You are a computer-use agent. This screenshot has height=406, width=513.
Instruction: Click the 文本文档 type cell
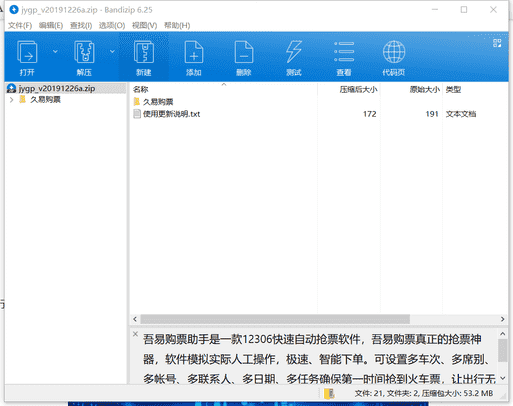[x=461, y=114]
